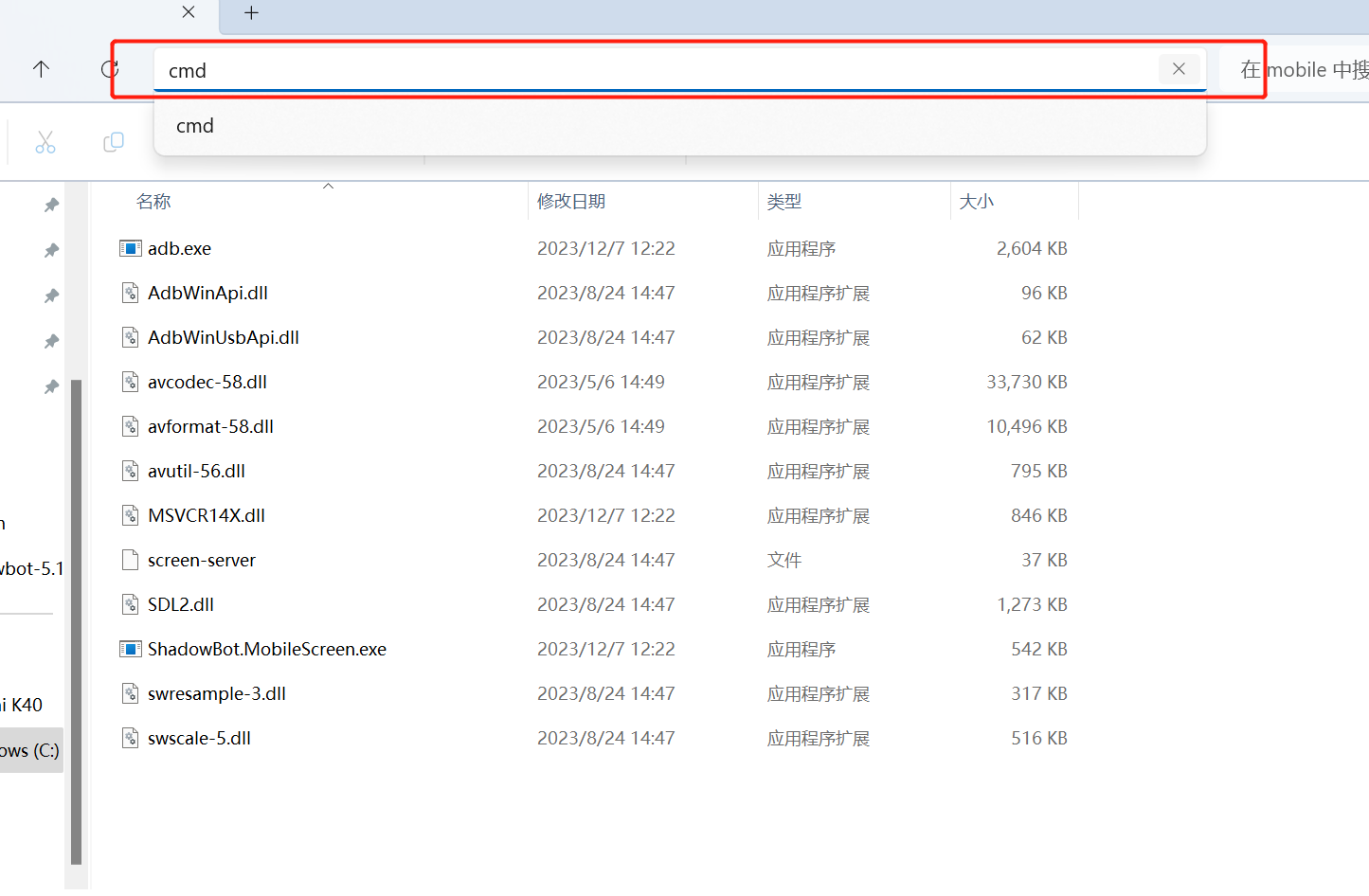Click the 33,730 KB size value

point(1027,383)
